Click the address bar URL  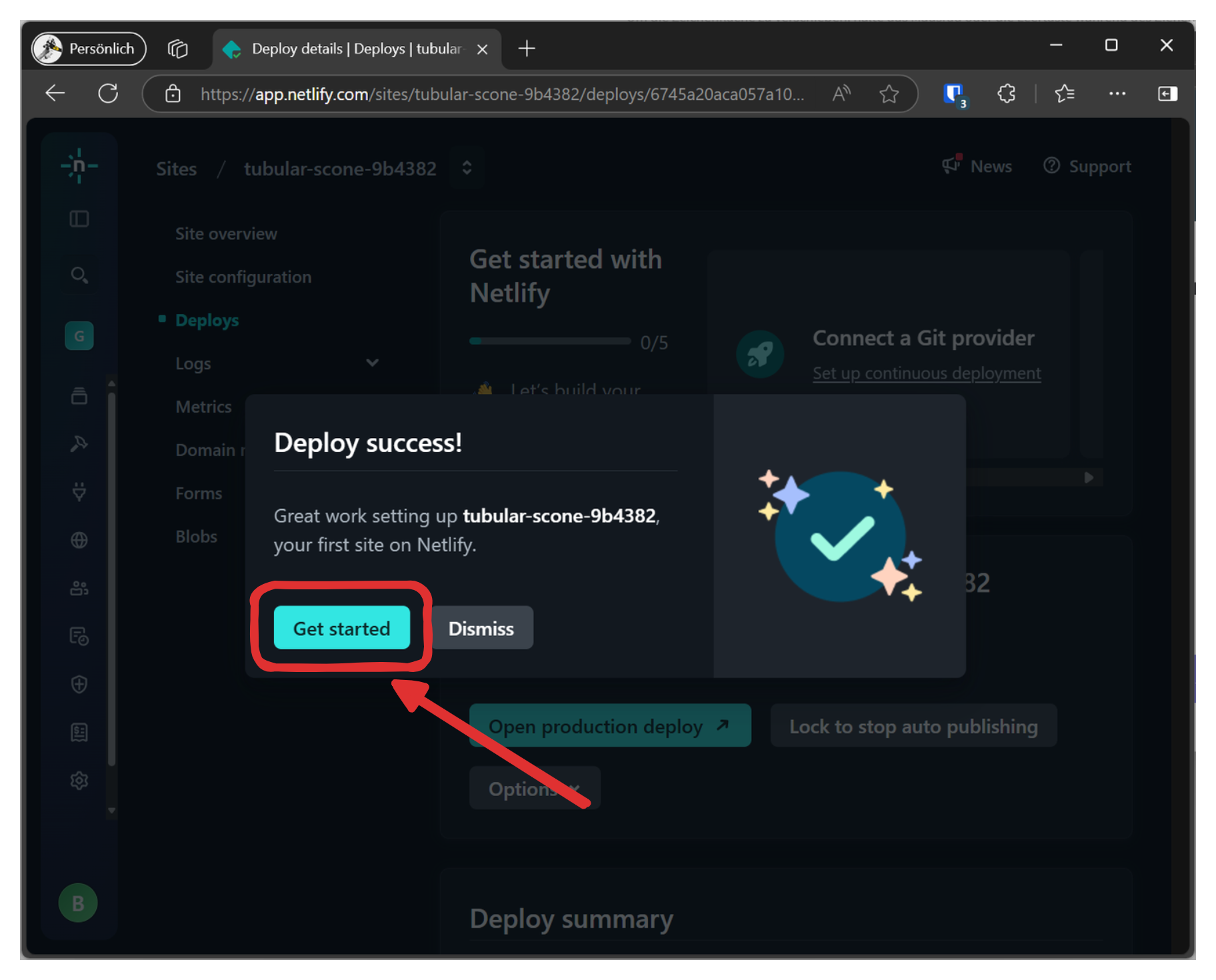coord(503,94)
